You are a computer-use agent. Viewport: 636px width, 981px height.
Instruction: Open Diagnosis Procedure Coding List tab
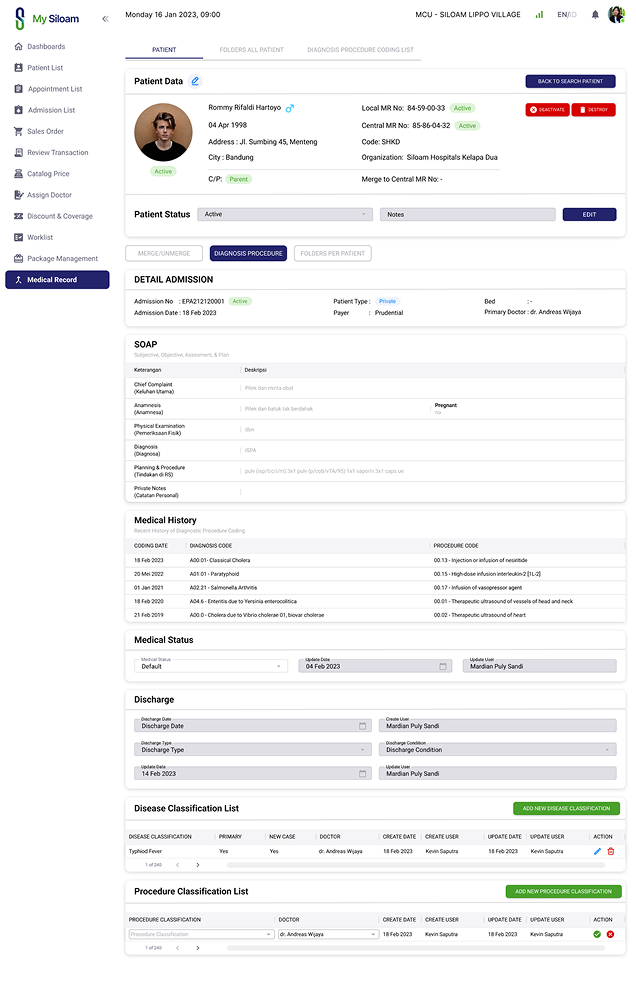[x=360, y=49]
